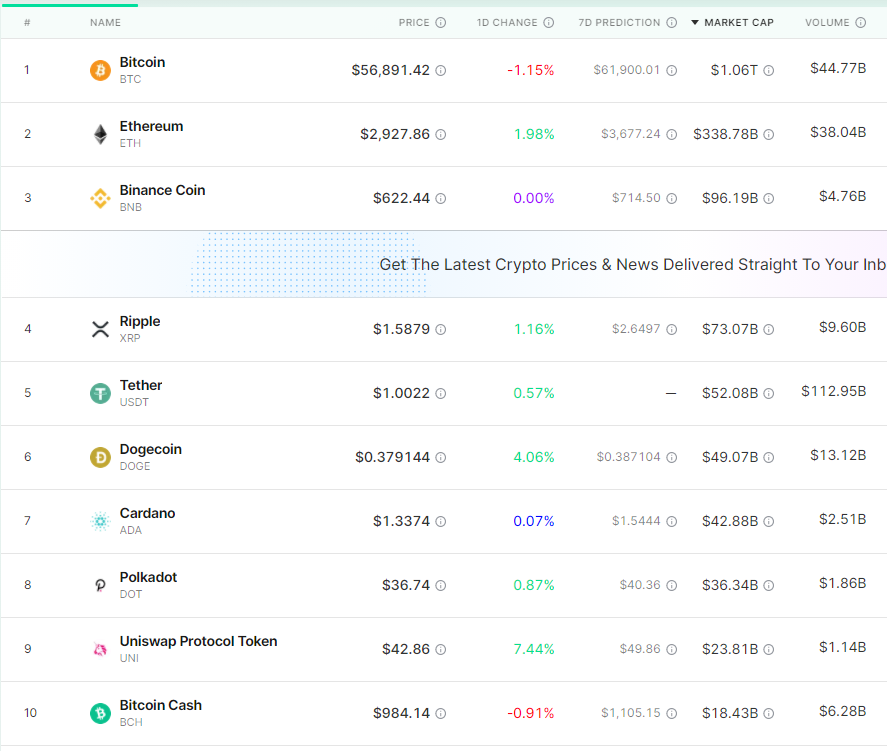Select Tether's $112.95B volume value

(x=833, y=391)
